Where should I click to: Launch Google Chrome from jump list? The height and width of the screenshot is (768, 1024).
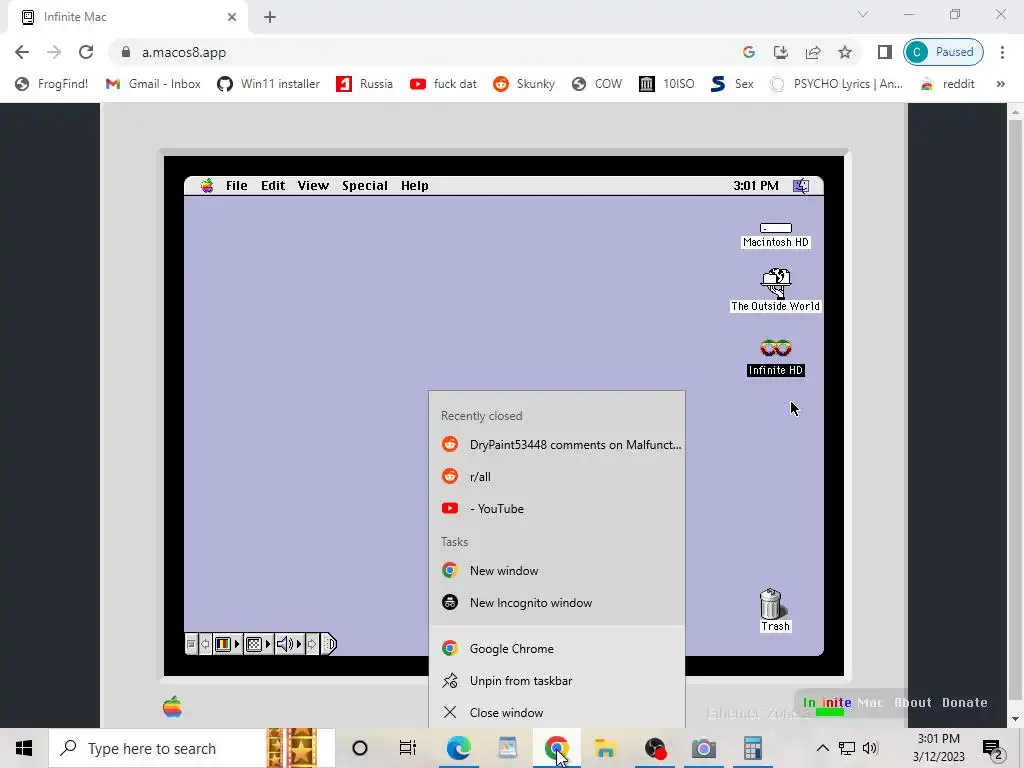[x=557, y=648]
